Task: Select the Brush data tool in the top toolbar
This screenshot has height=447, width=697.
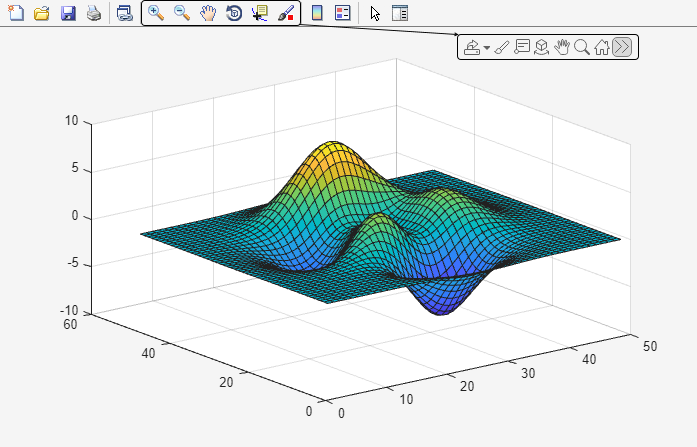Action: pos(286,14)
